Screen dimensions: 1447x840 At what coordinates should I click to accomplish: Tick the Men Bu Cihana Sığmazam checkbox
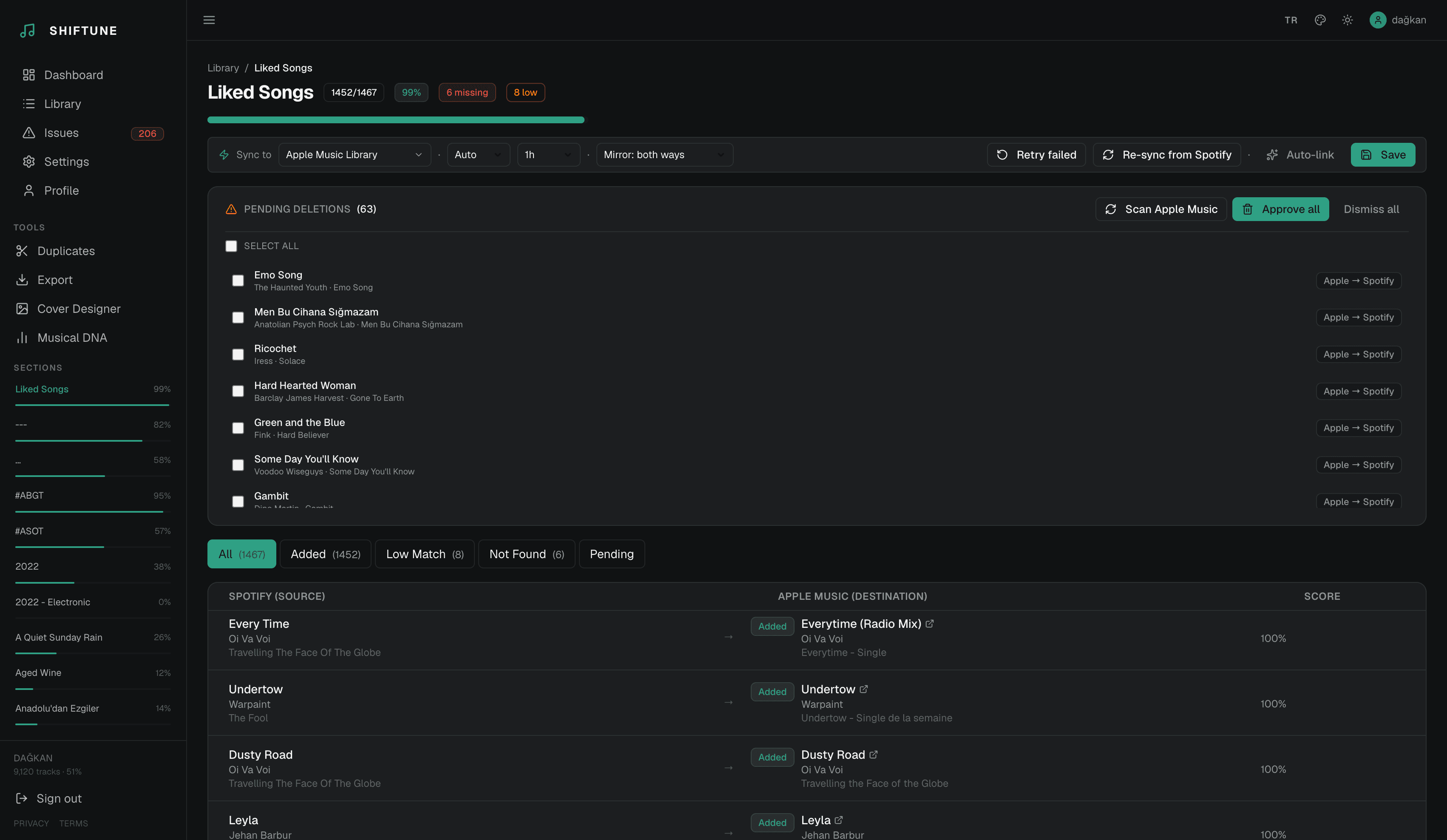[x=238, y=318]
